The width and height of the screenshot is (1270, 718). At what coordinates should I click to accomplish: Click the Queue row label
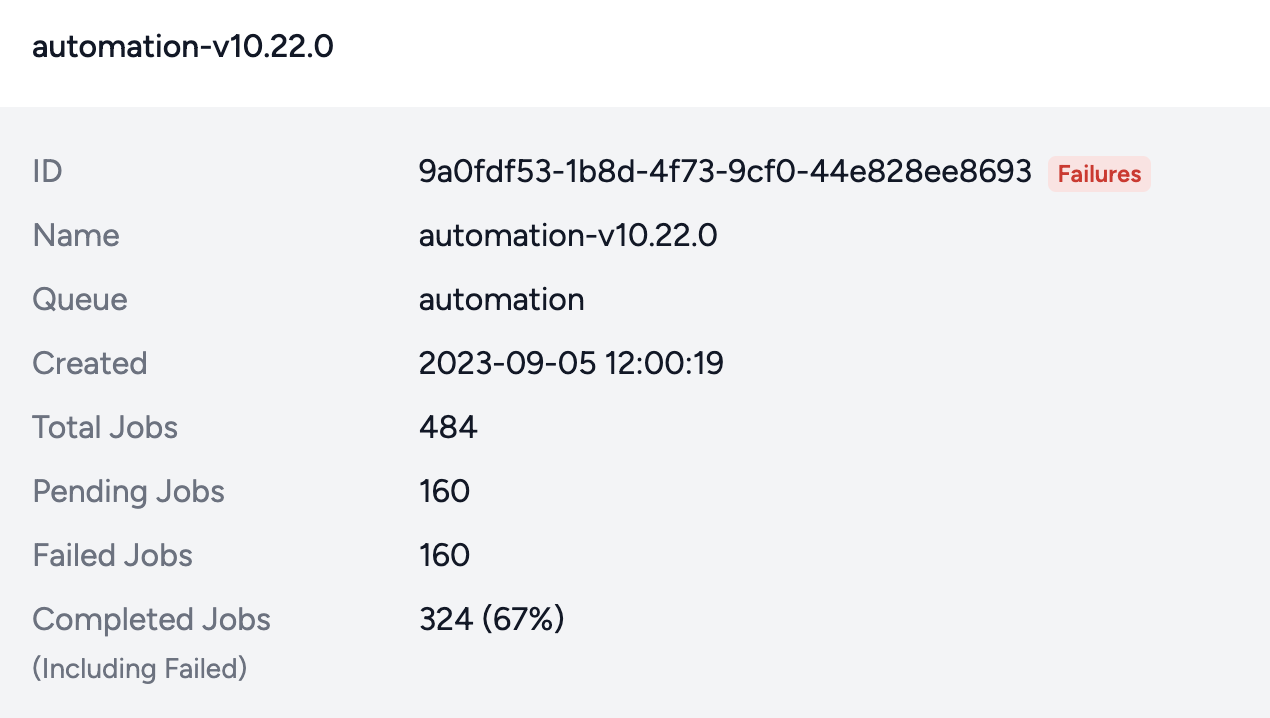[x=80, y=299]
